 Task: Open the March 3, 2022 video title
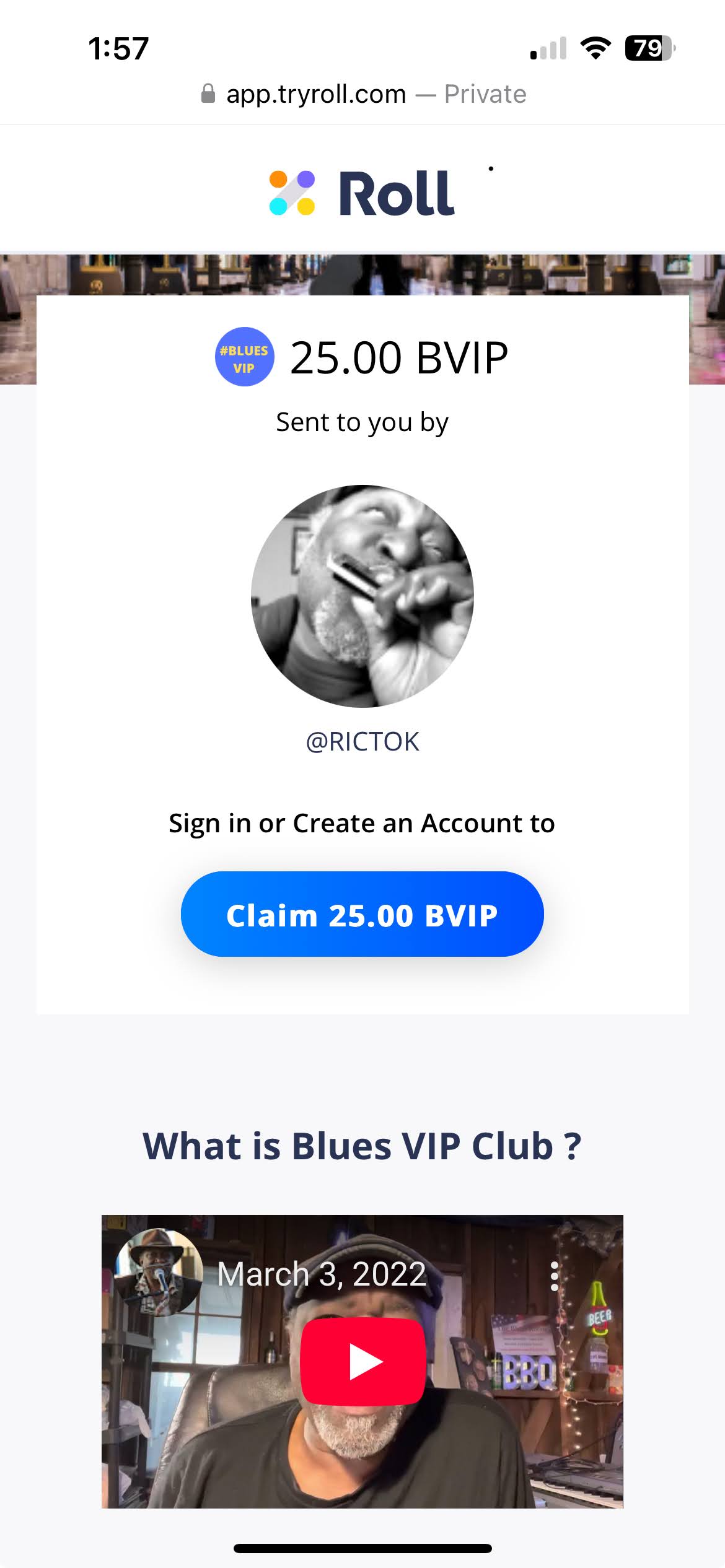click(322, 1274)
